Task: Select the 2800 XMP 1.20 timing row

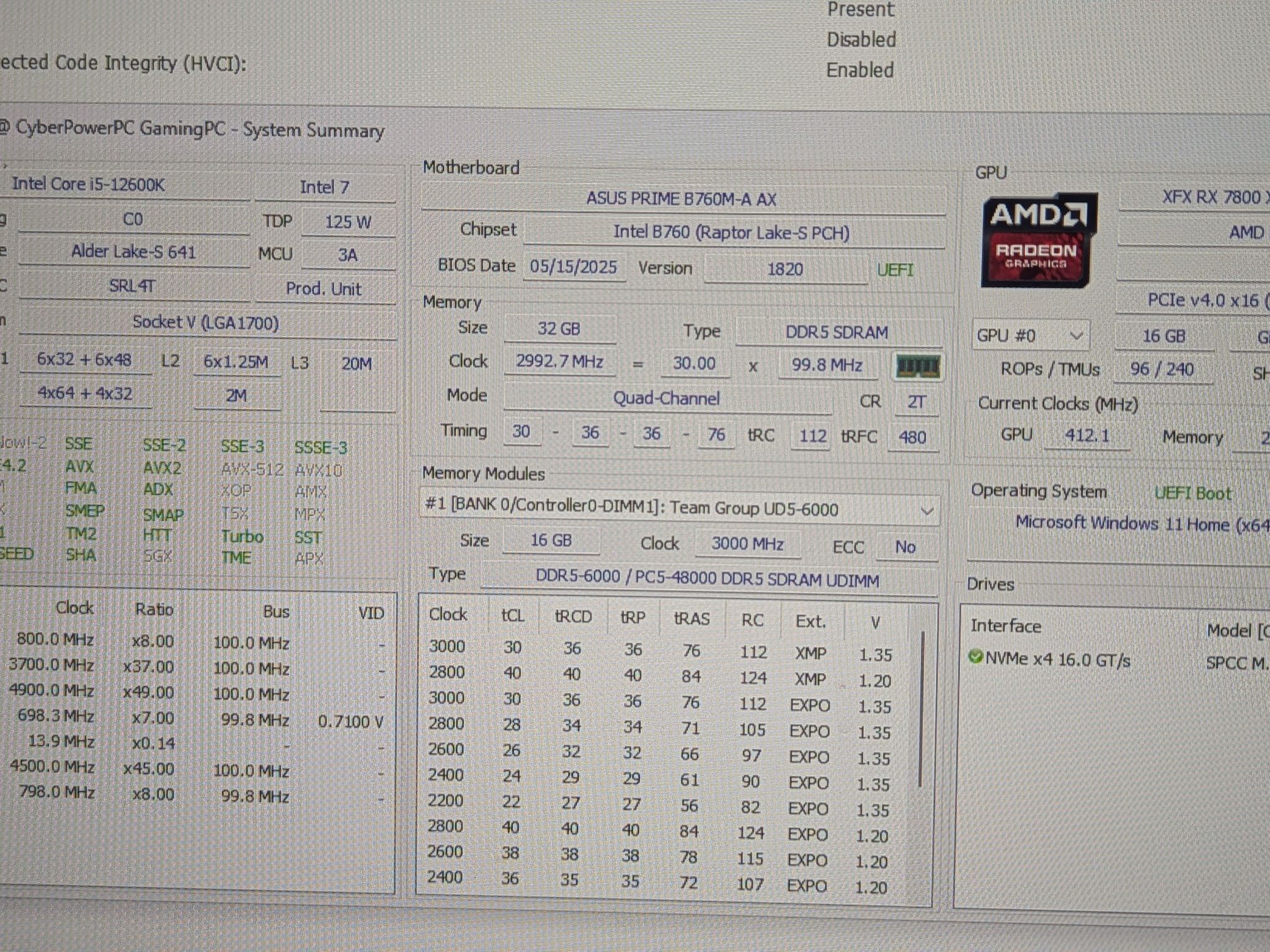Action: coord(660,676)
